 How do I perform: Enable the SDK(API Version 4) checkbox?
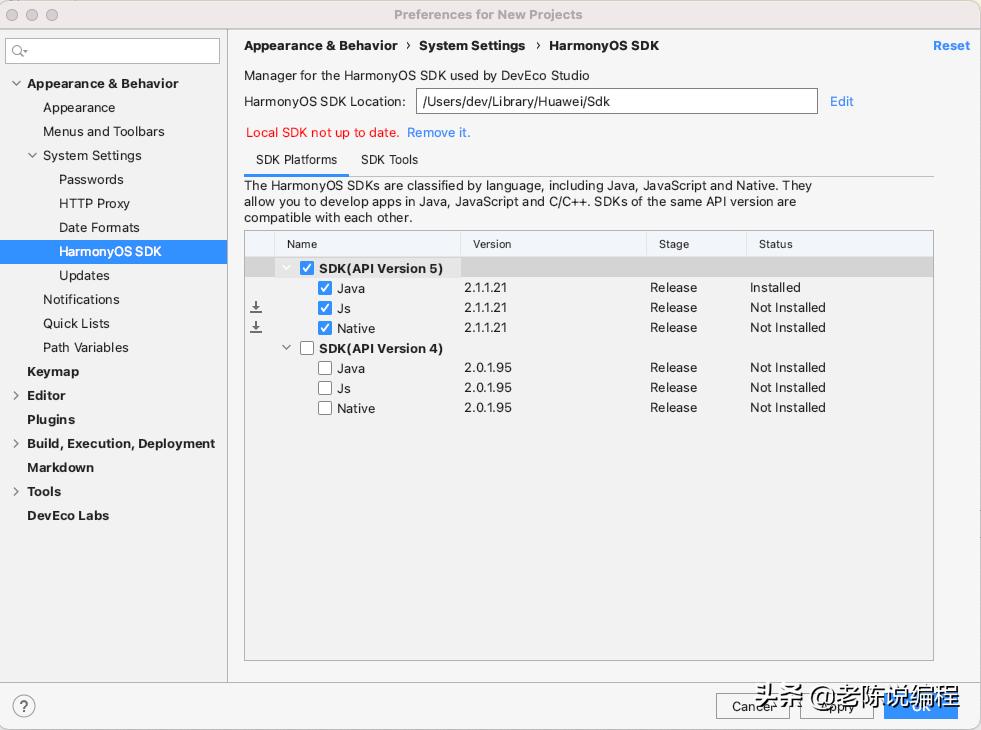click(x=307, y=348)
